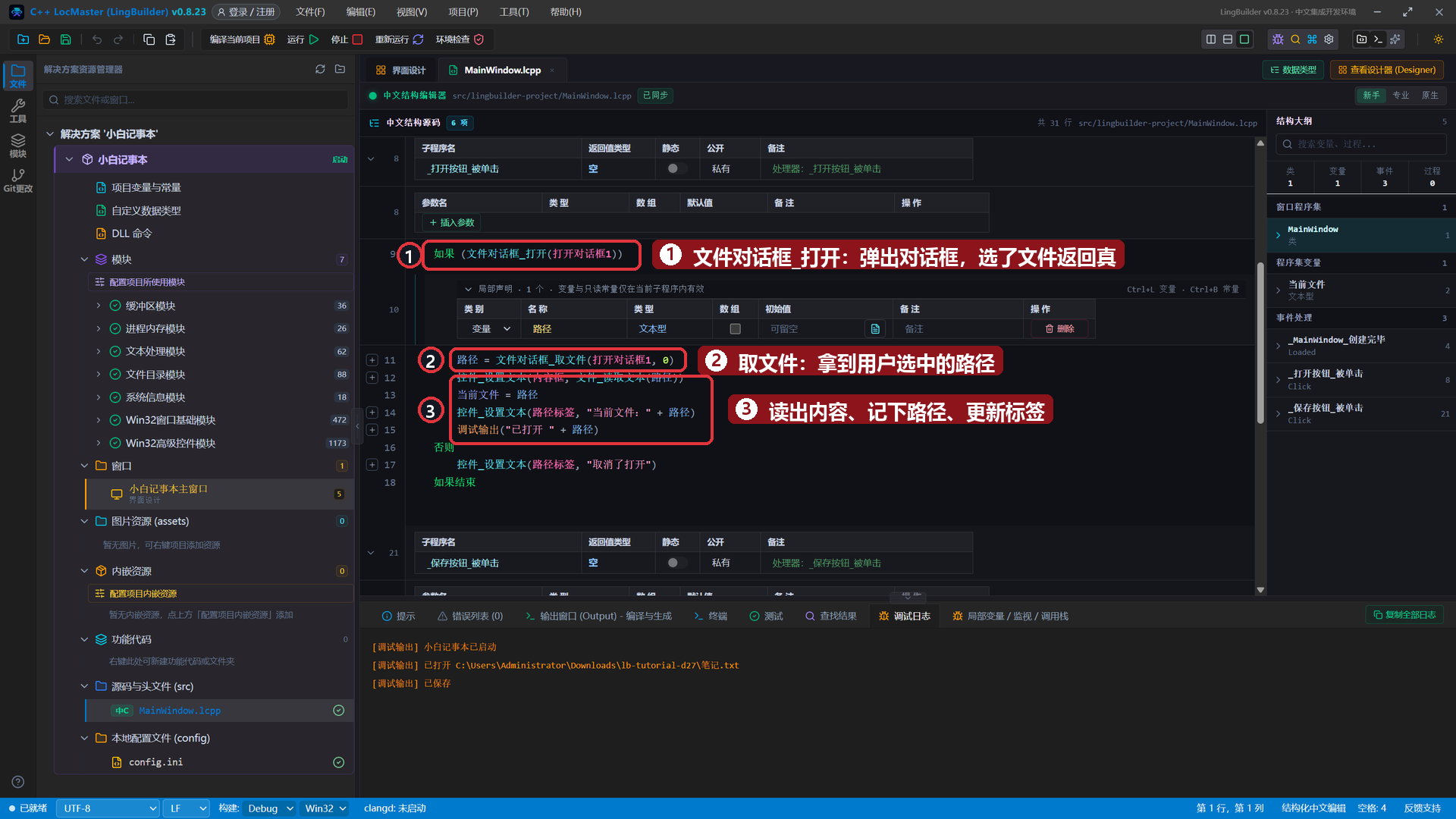This screenshot has width=1456, height=819.
Task: Open the UTF-8 encoding dropdown
Action: coord(108,808)
